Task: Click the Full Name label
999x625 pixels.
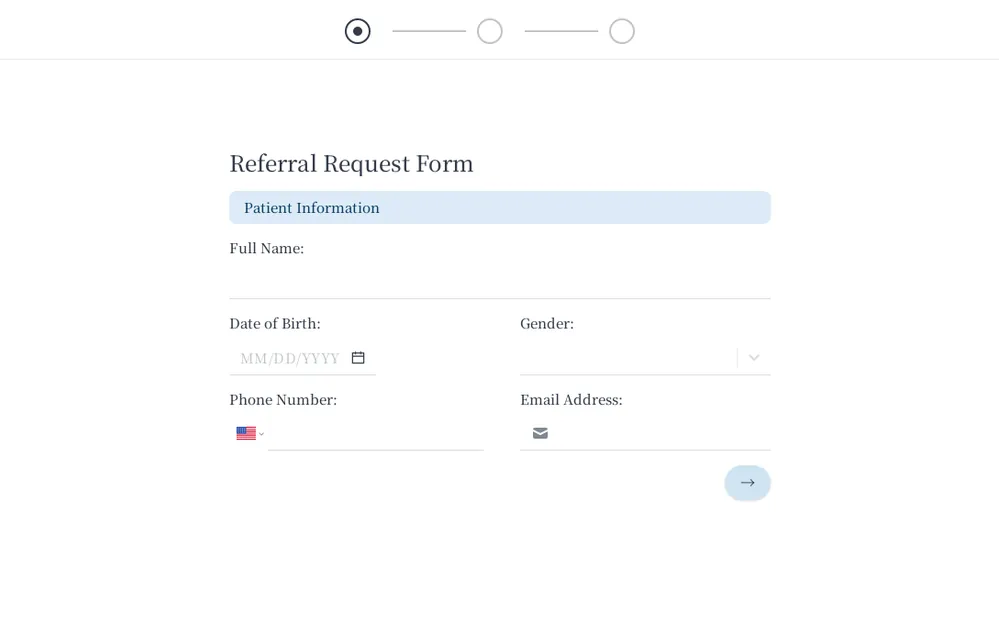Action: [x=266, y=248]
